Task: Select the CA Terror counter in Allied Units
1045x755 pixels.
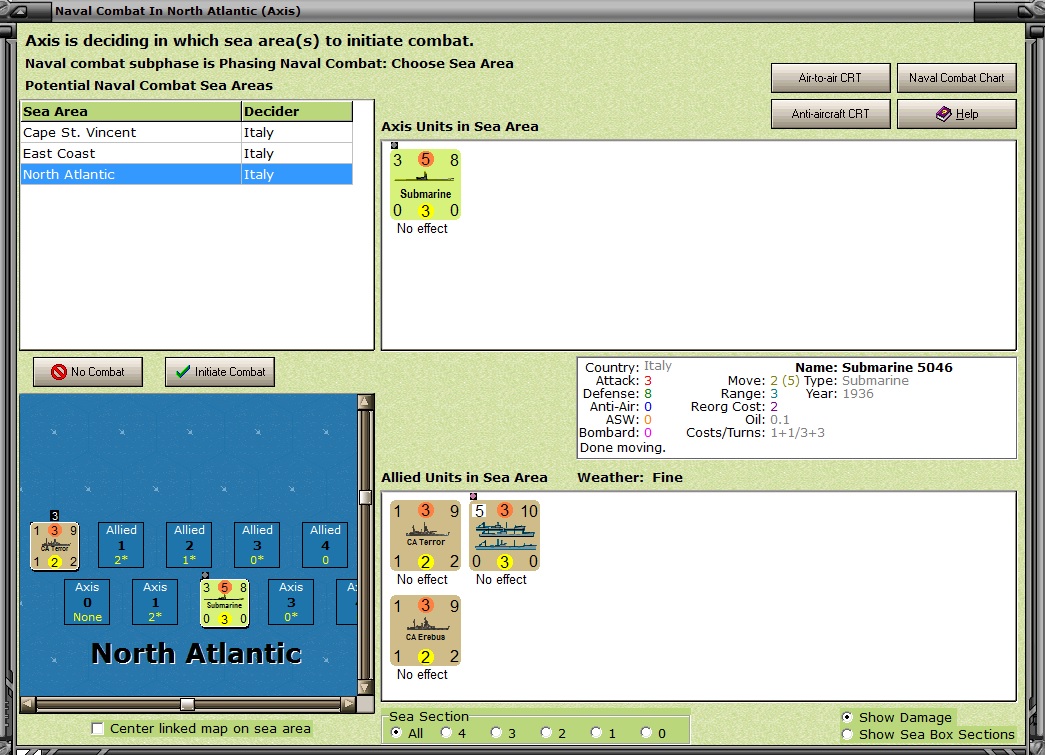Action: coord(425,536)
